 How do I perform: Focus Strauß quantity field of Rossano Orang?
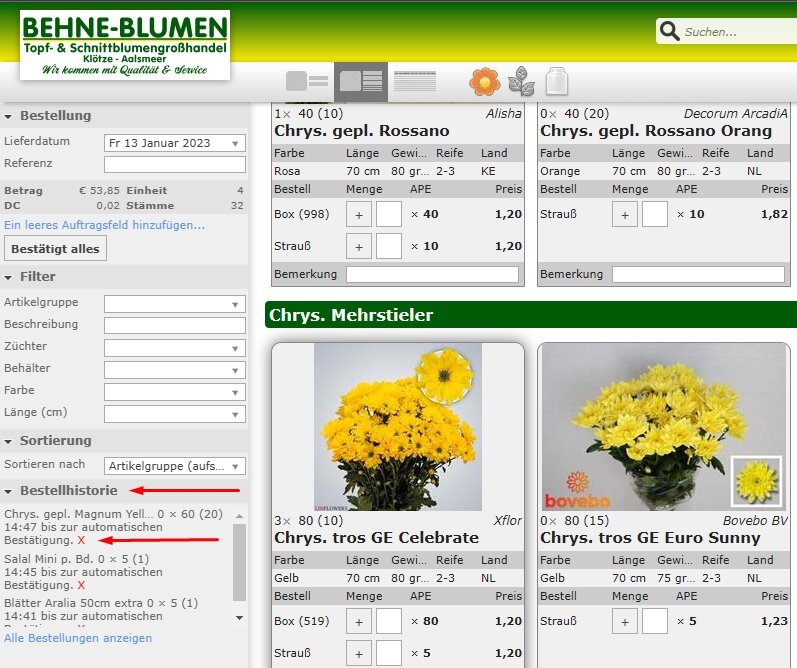click(655, 214)
